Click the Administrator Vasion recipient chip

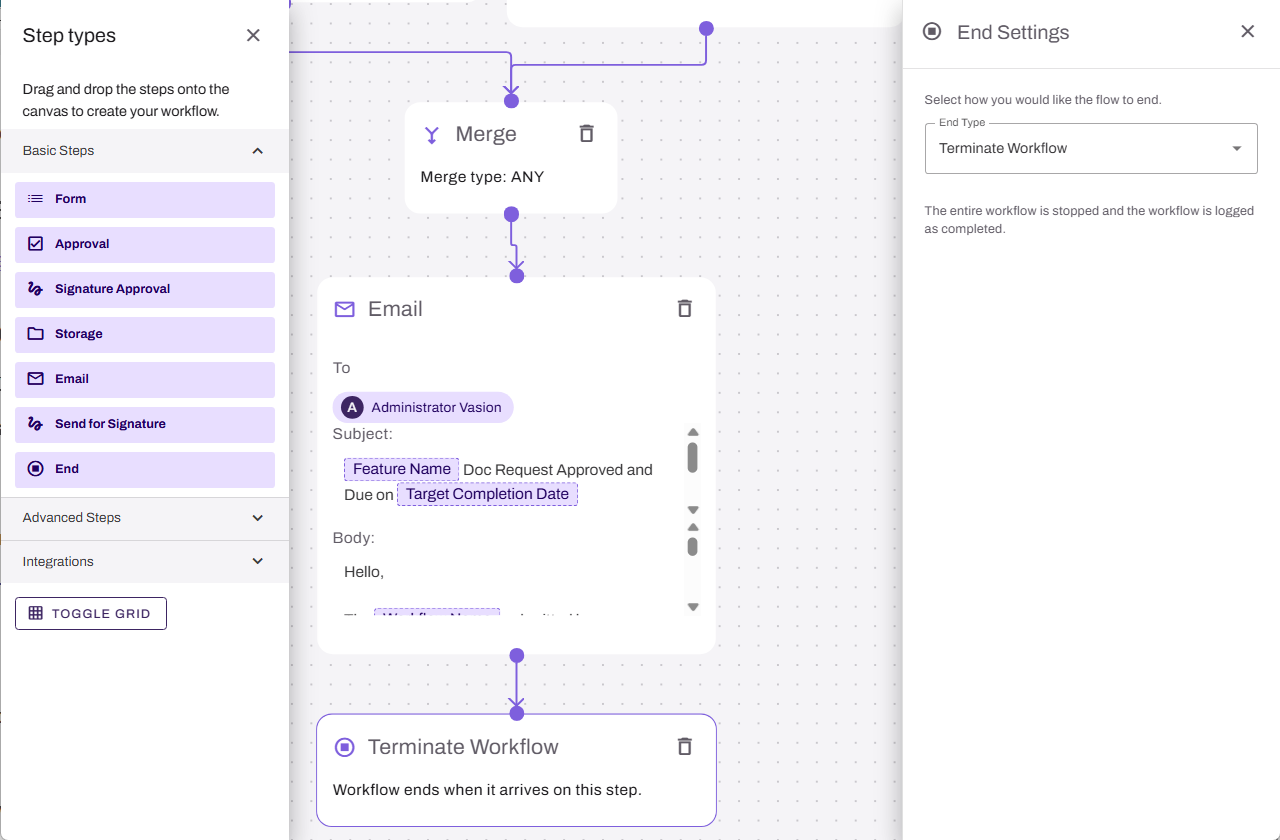tap(423, 408)
